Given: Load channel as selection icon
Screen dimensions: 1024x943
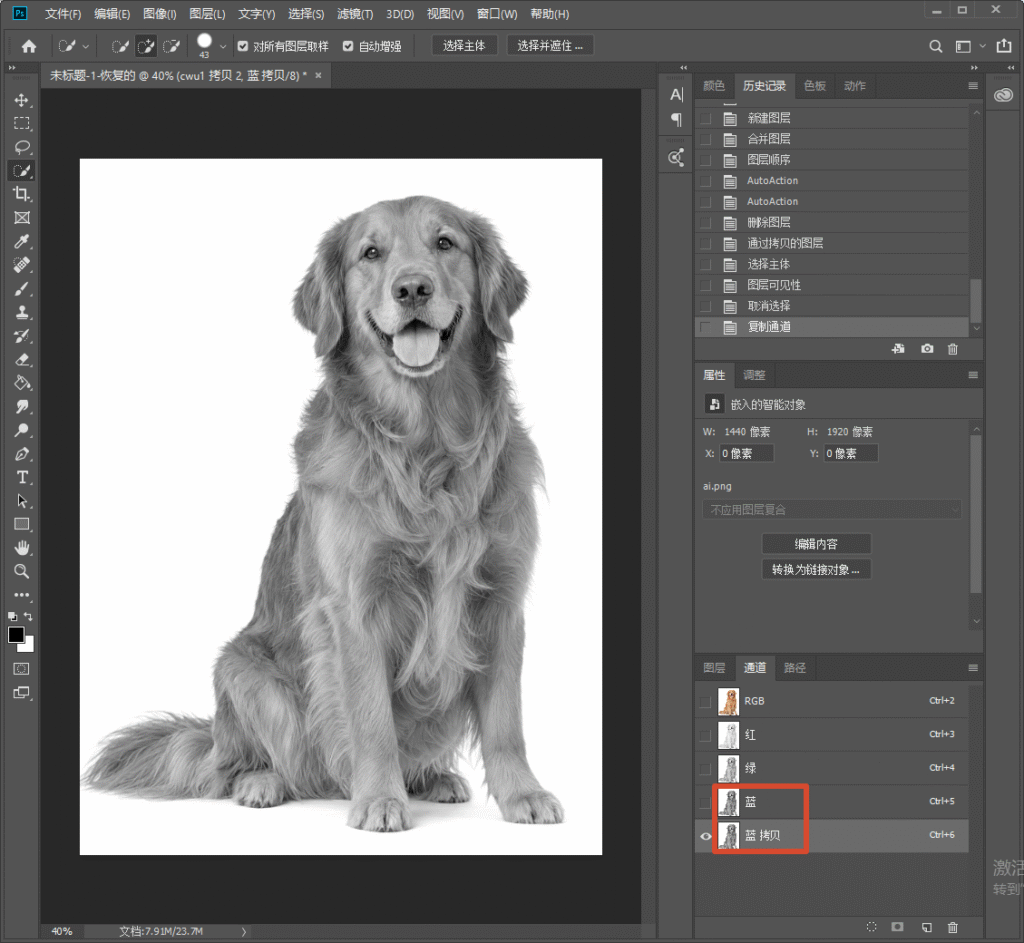Looking at the screenshot, I should pos(871,927).
